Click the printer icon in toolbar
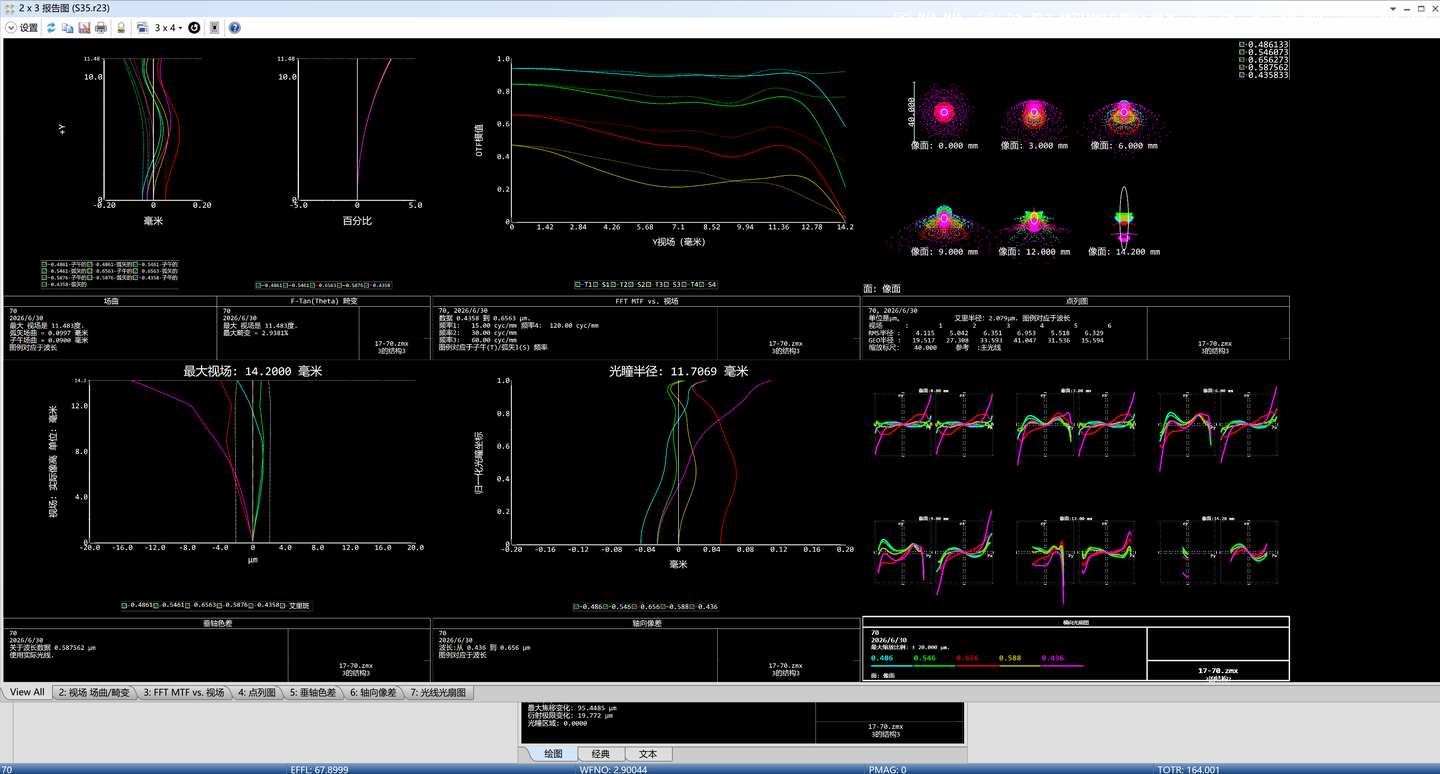 100,28
